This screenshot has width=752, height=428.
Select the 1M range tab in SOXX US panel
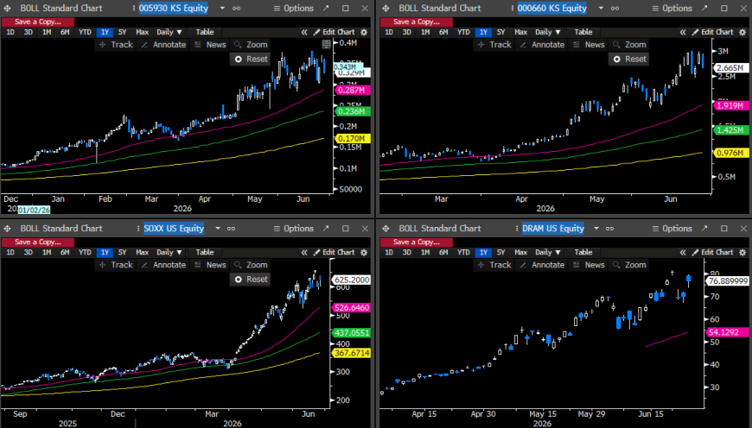tap(47, 252)
